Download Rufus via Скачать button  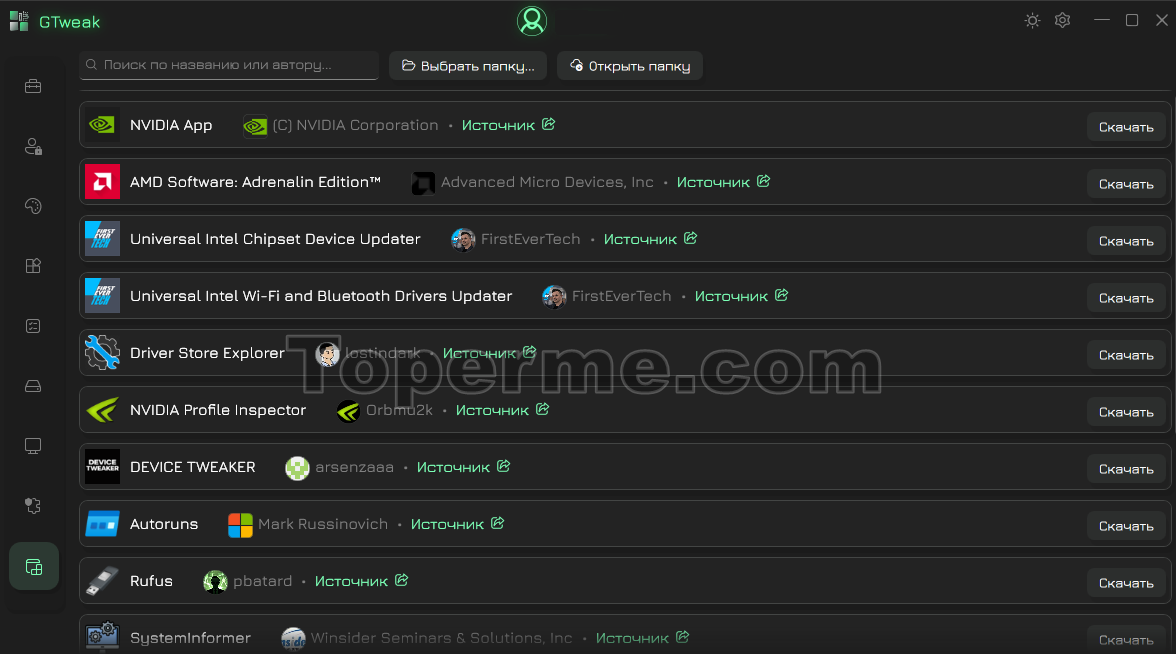point(1126,583)
